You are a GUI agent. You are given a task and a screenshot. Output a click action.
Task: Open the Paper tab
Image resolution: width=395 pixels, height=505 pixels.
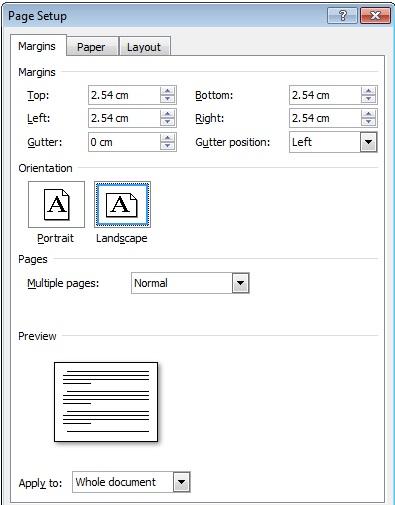(x=91, y=47)
